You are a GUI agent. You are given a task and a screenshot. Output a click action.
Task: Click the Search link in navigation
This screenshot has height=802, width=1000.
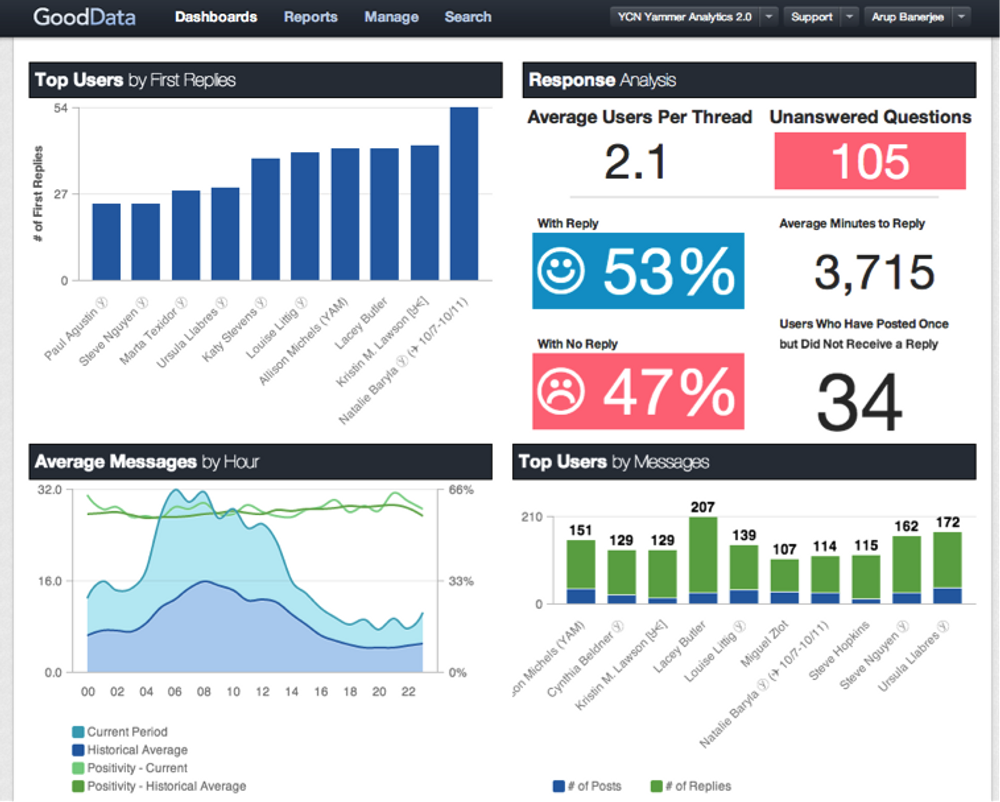[x=468, y=17]
